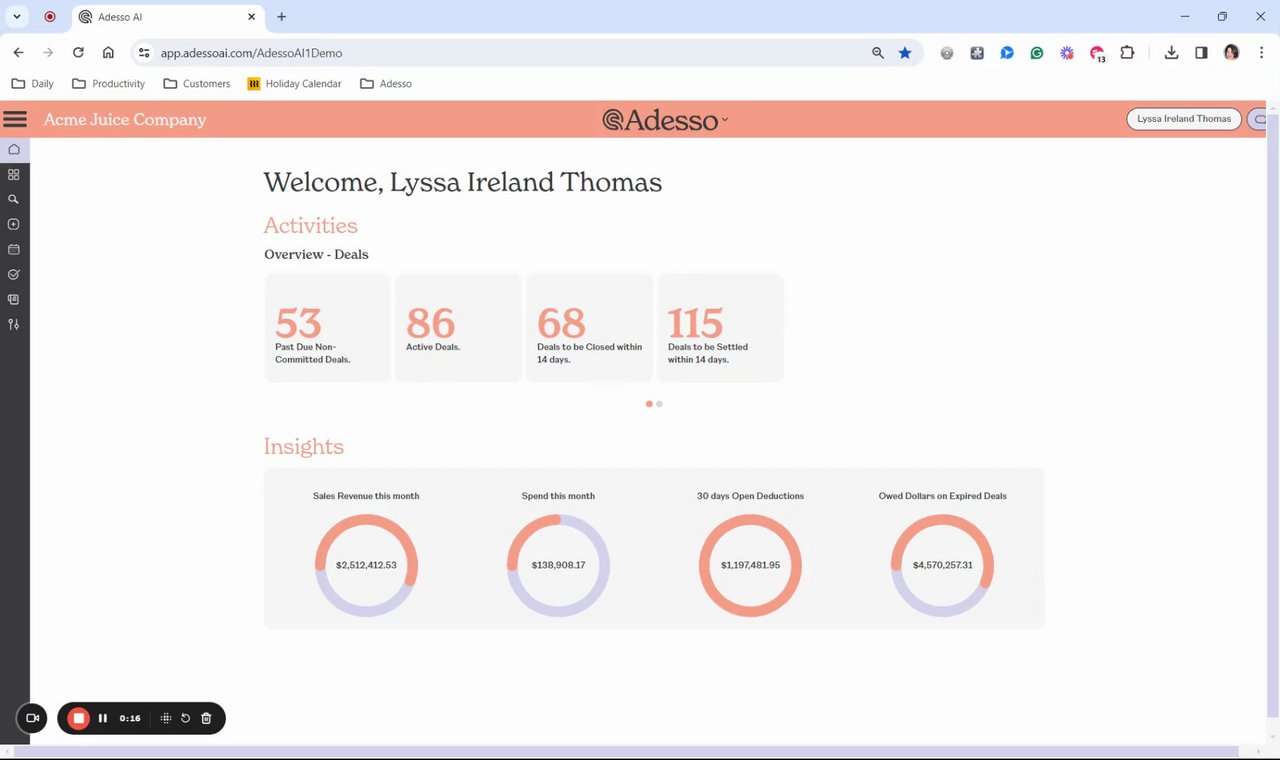Click the Sales Revenue this month donut chart
The height and width of the screenshot is (760, 1280).
tap(366, 565)
